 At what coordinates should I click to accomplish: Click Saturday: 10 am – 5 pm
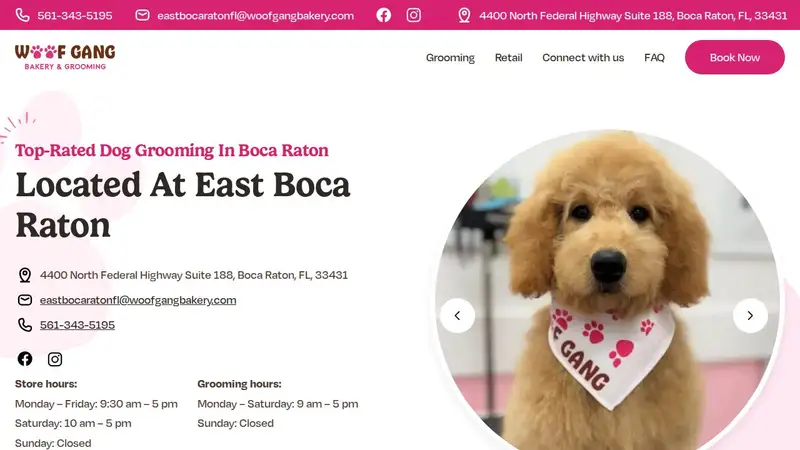pos(73,423)
